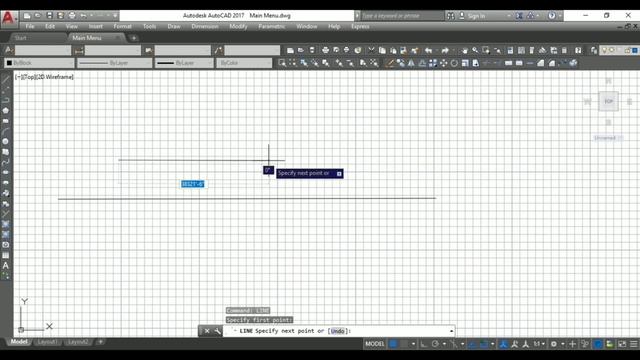Click the Rotate icon in modify toolbar
Image resolution: width=640 pixels, height=360 pixels.
[454, 63]
